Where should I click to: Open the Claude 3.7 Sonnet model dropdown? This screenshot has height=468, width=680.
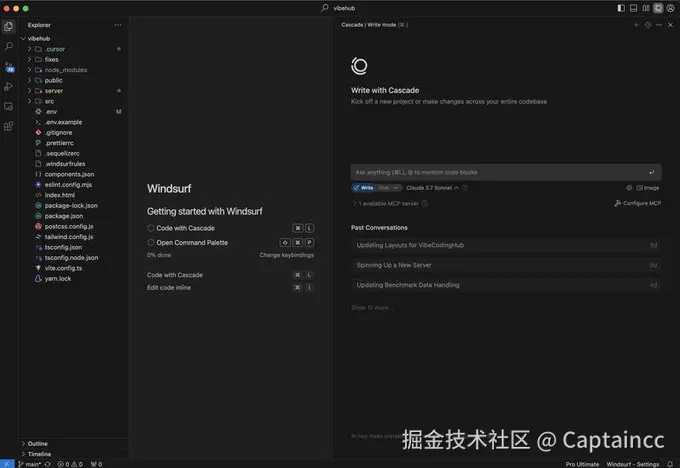pos(432,188)
